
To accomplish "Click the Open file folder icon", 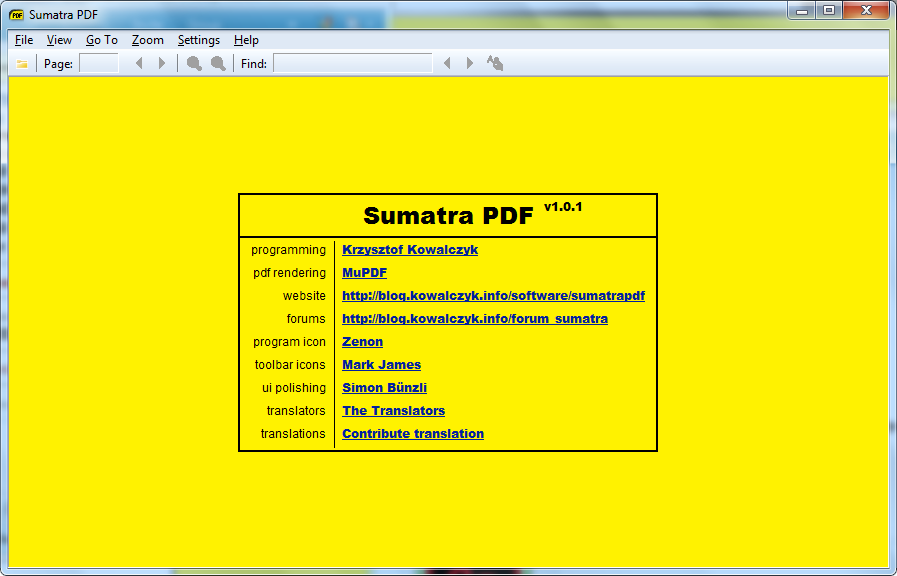I will 22,63.
